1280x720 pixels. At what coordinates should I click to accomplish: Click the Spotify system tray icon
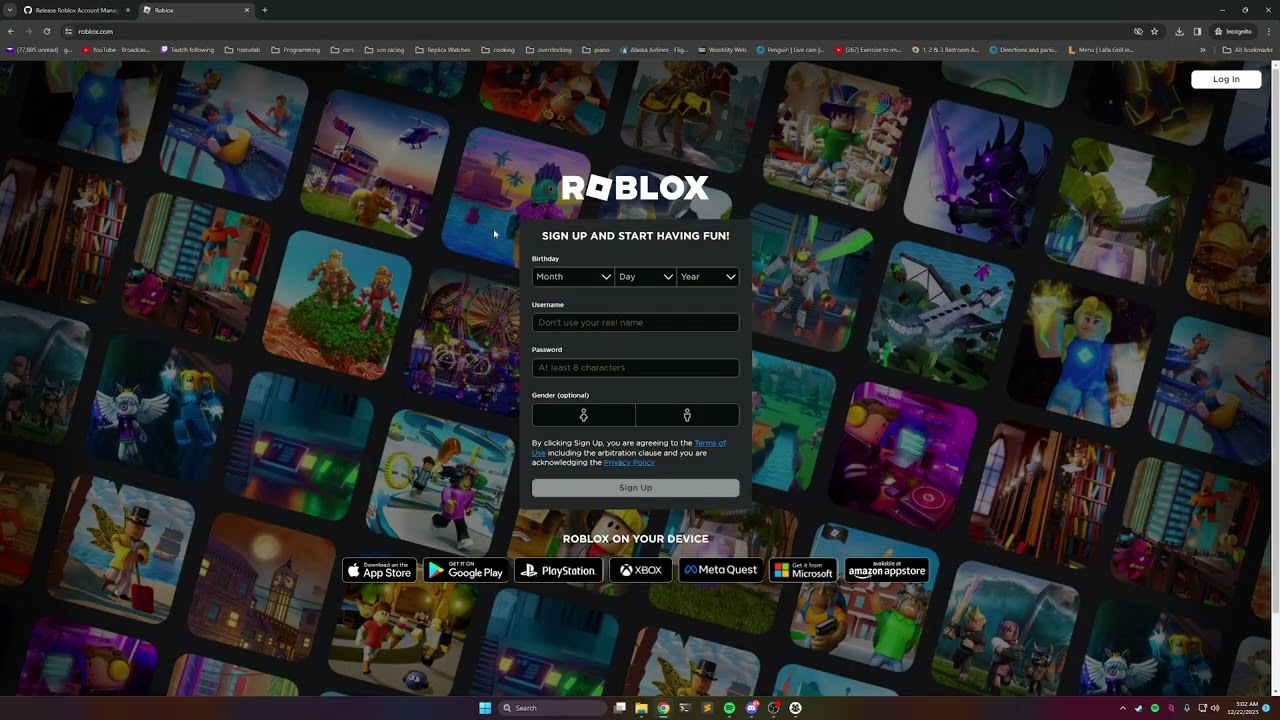point(1155,708)
